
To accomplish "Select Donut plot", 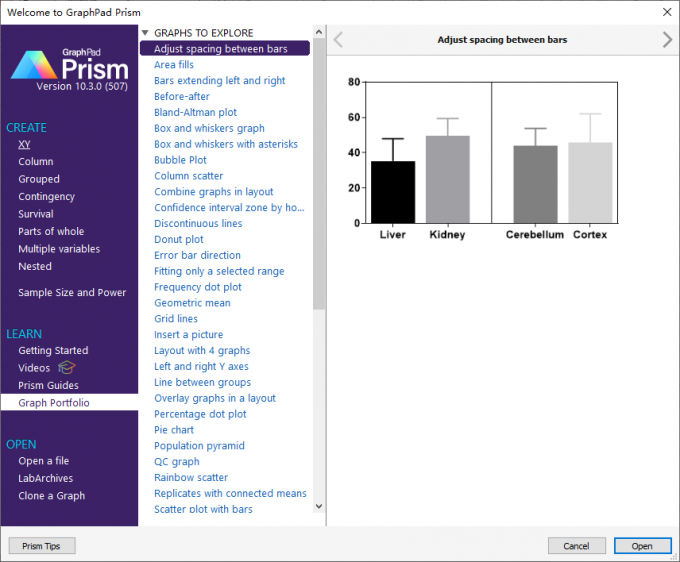I will [179, 239].
